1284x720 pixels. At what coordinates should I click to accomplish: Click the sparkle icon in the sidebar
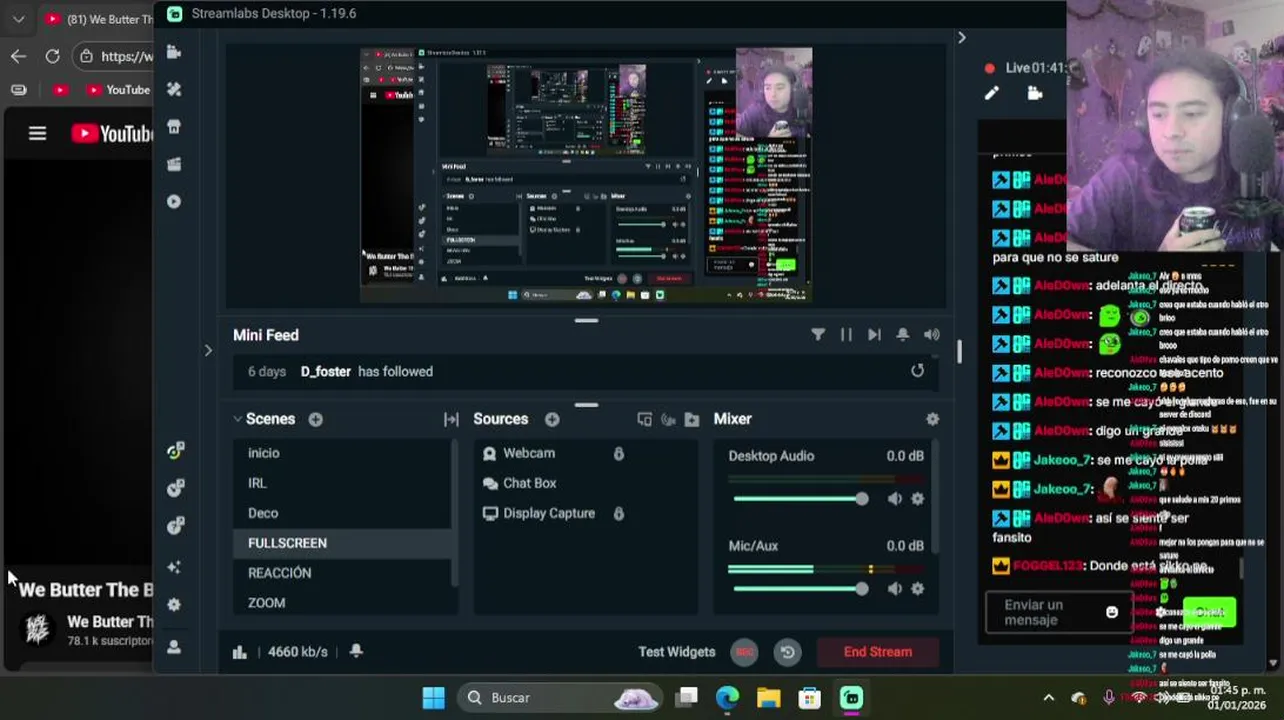click(174, 567)
